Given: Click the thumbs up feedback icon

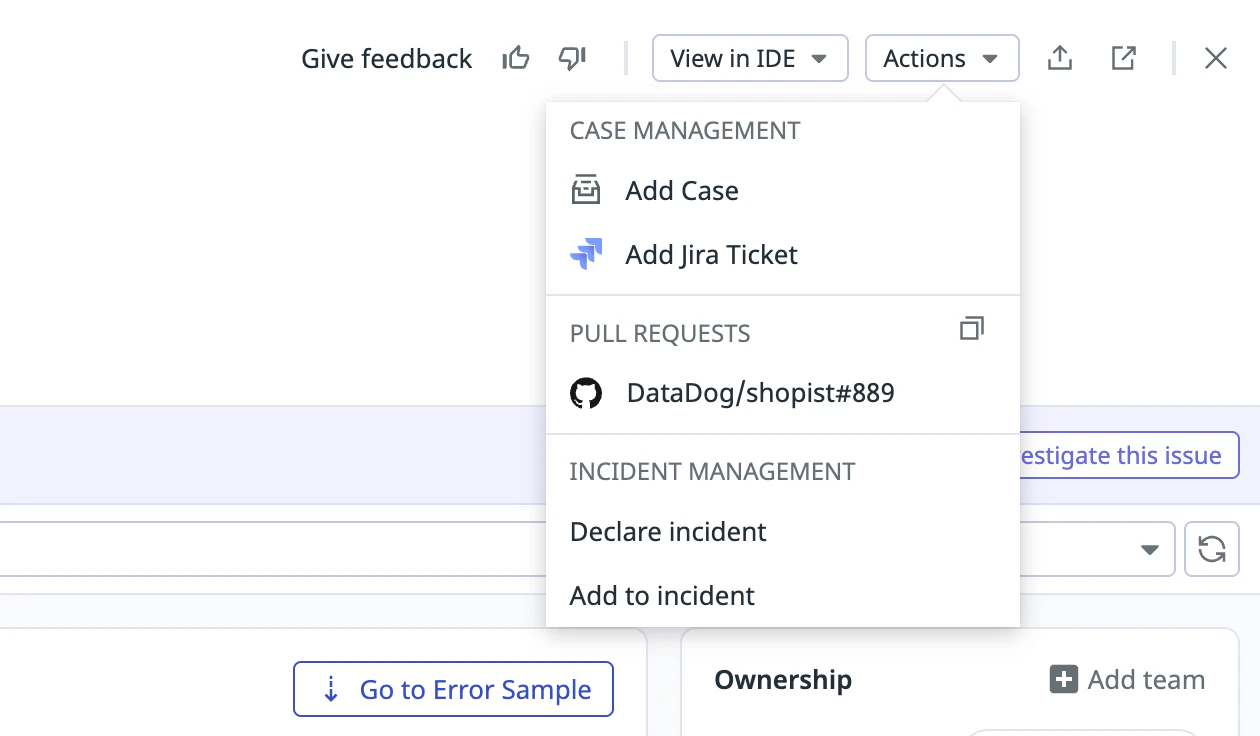Looking at the screenshot, I should [x=516, y=59].
